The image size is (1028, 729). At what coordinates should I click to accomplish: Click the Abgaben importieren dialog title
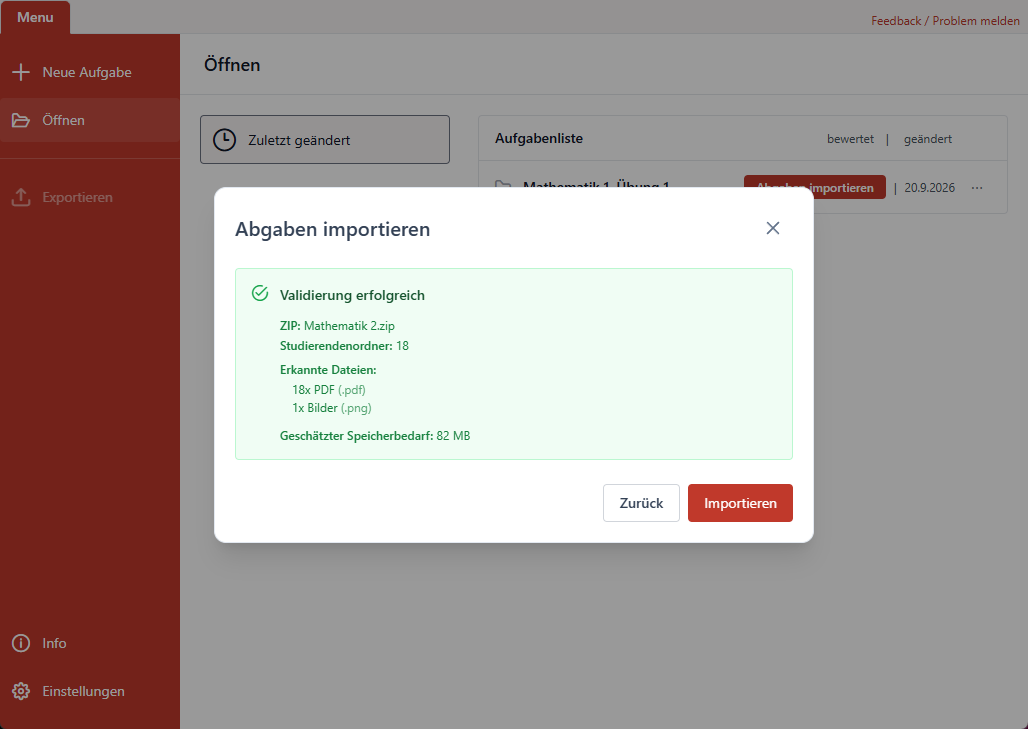[x=332, y=229]
